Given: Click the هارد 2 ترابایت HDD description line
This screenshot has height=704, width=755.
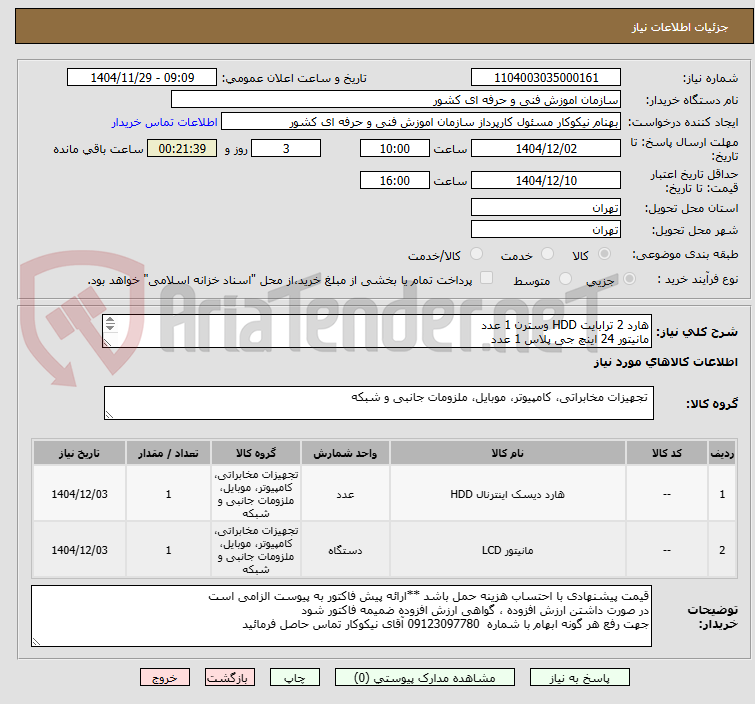Looking at the screenshot, I should click(565, 325).
